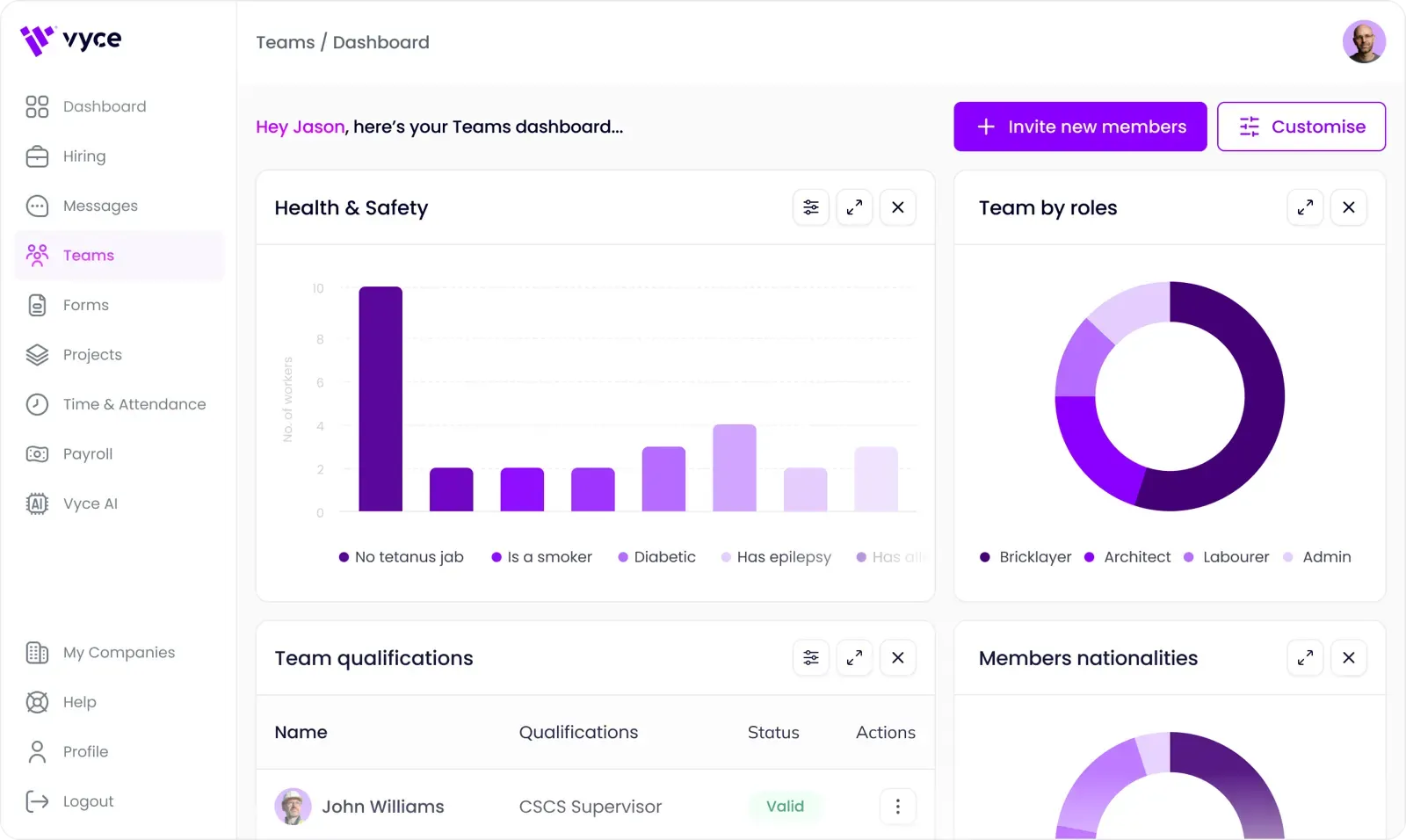
Task: Open Health & Safety filter settings
Action: pyautogui.click(x=811, y=207)
